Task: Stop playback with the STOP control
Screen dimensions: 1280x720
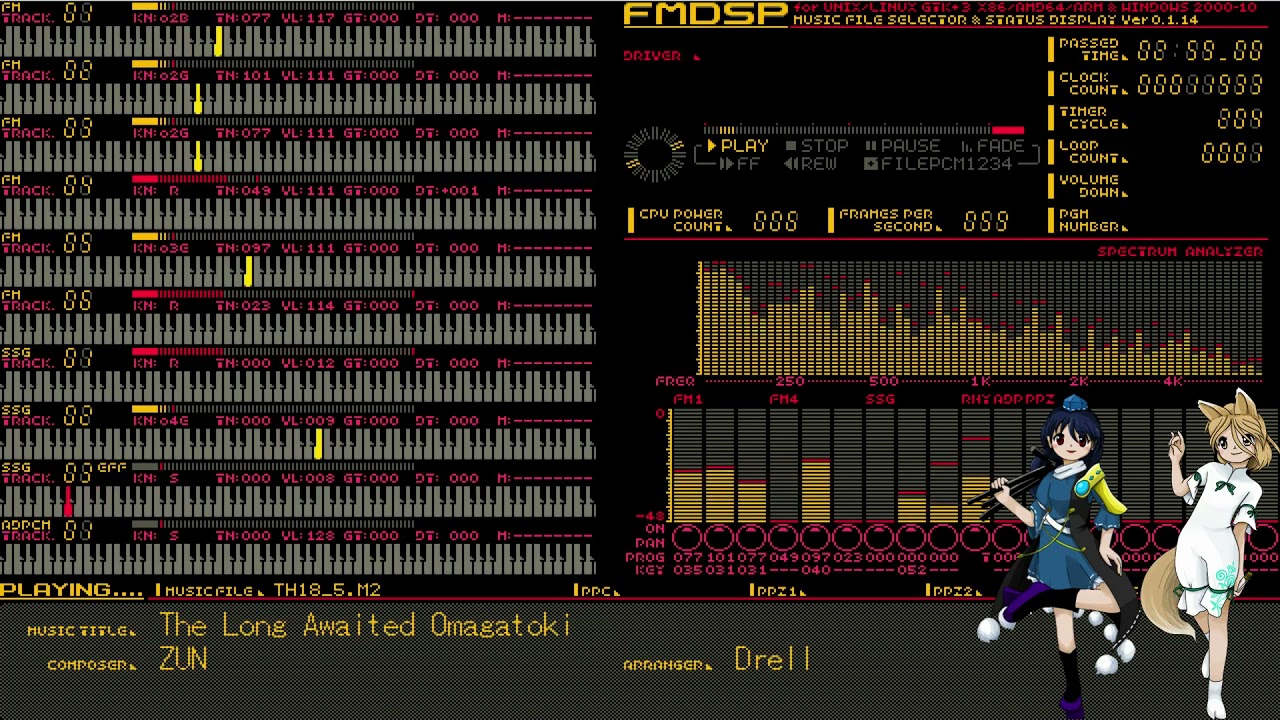Action: [x=817, y=146]
